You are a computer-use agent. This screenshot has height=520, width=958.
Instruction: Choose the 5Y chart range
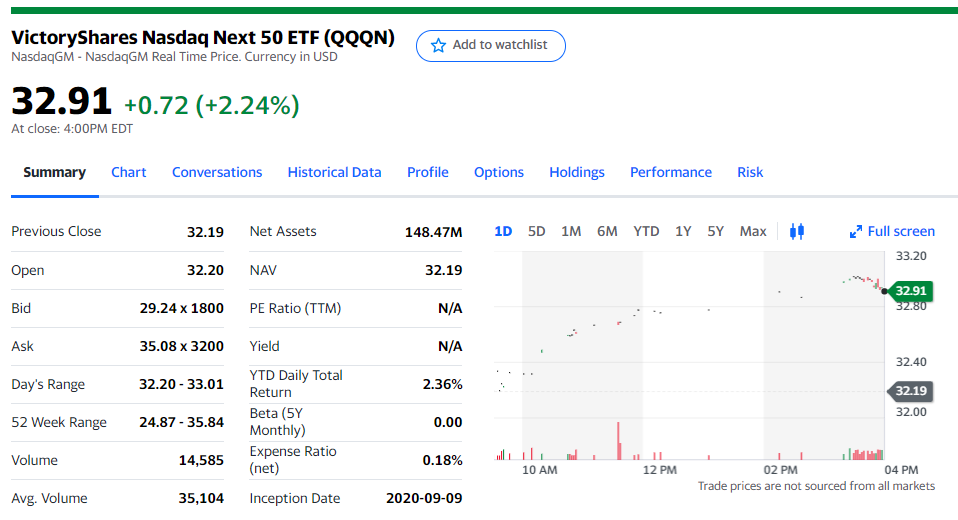(715, 232)
